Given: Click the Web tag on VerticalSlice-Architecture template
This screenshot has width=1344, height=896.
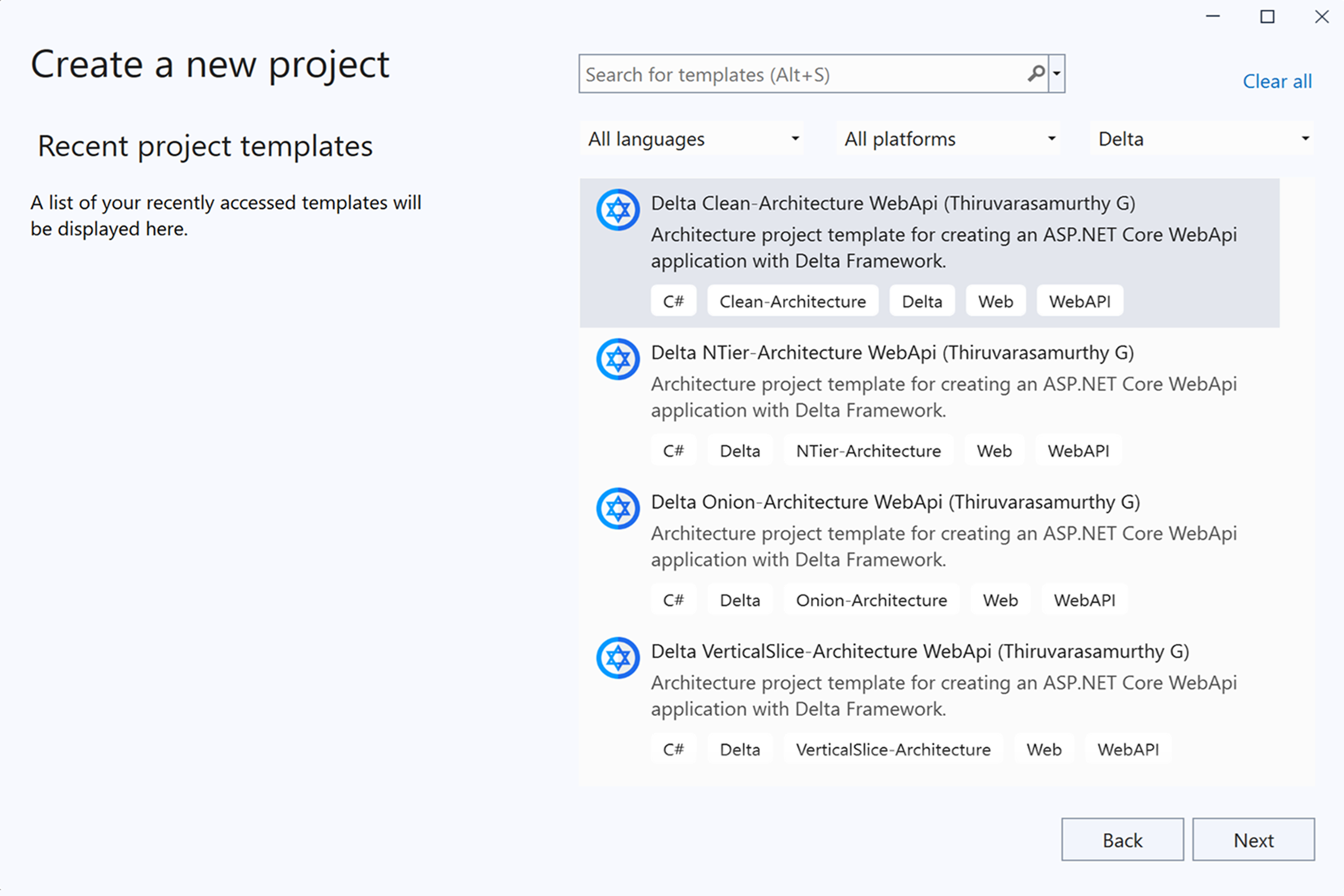Looking at the screenshot, I should [x=1044, y=749].
